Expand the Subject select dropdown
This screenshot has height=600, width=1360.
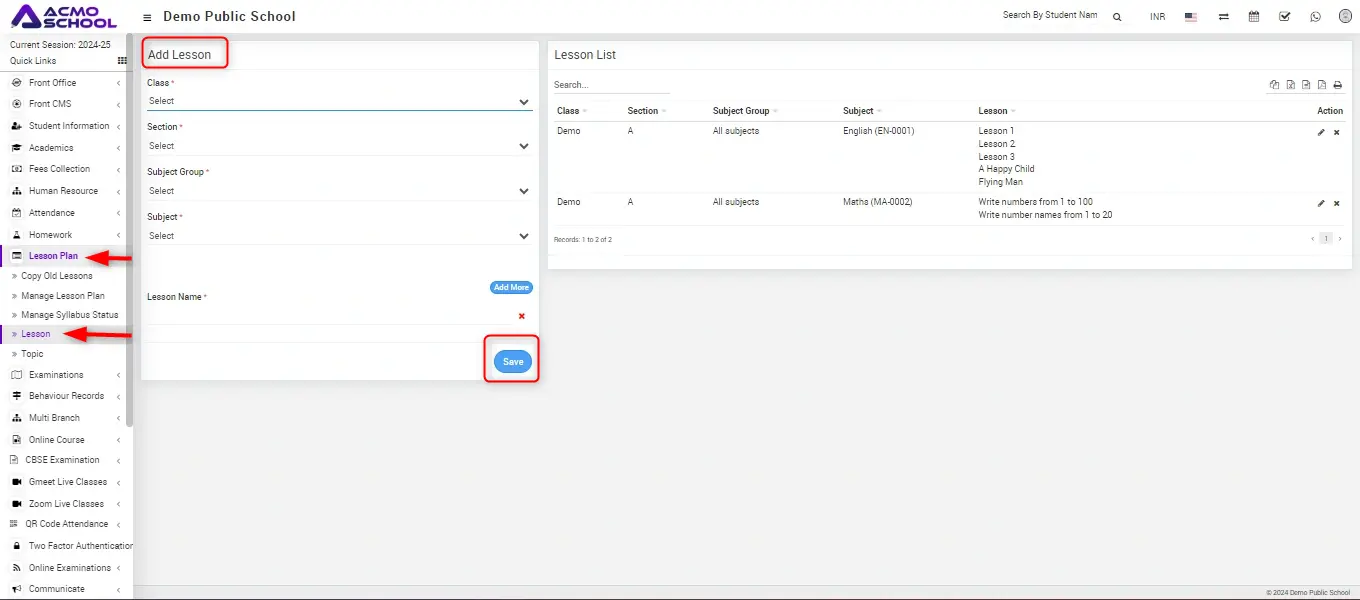coord(339,236)
